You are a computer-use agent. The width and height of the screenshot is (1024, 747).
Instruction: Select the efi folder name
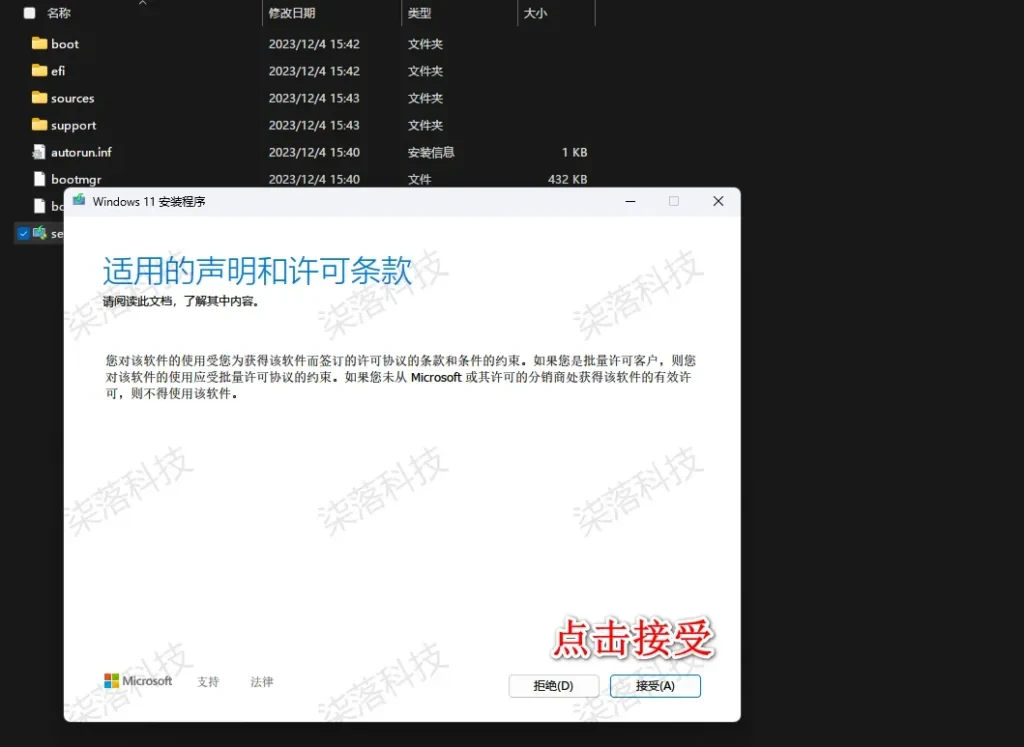58,71
